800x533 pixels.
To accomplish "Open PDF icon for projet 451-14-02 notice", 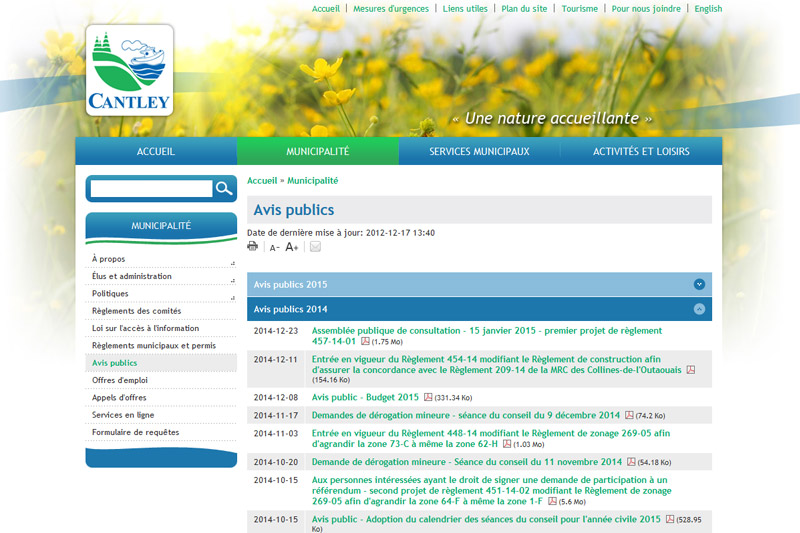I will coord(553,501).
